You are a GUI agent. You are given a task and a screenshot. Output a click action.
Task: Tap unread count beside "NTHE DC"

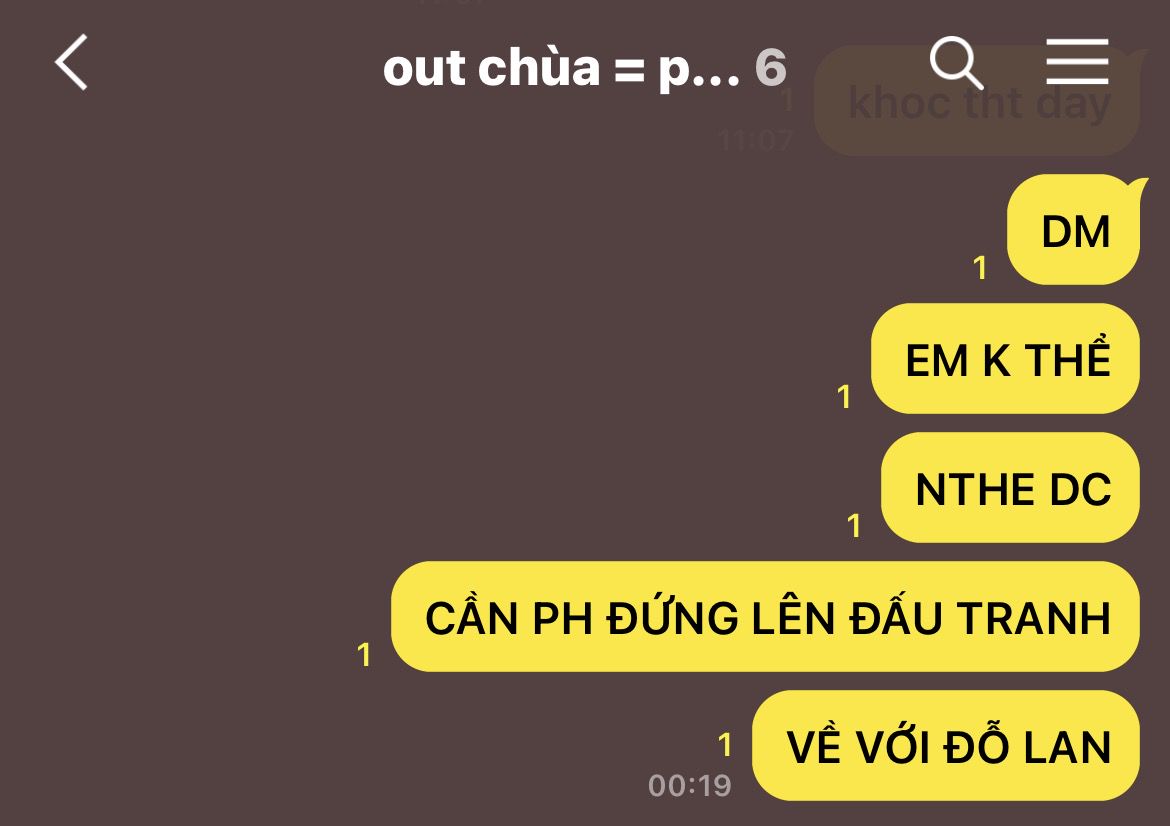coord(854,526)
